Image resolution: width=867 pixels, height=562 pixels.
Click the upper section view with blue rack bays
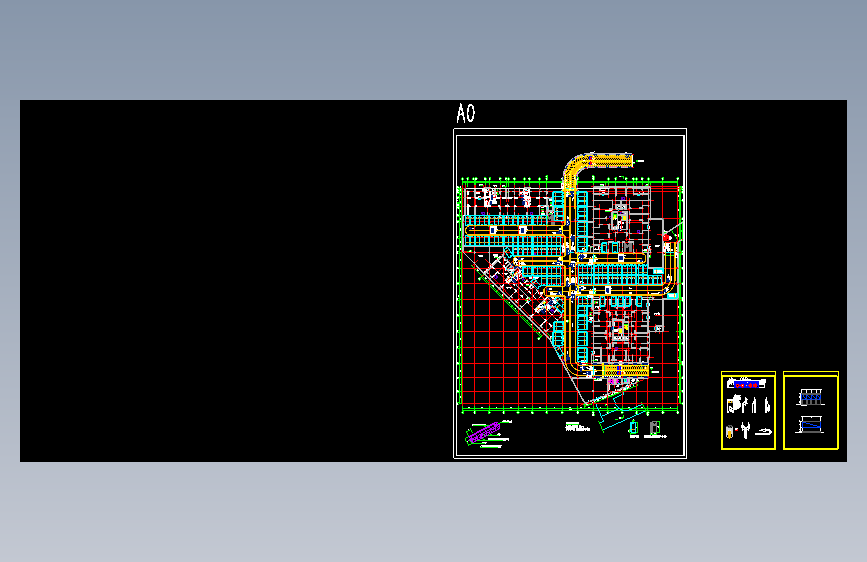click(x=811, y=397)
